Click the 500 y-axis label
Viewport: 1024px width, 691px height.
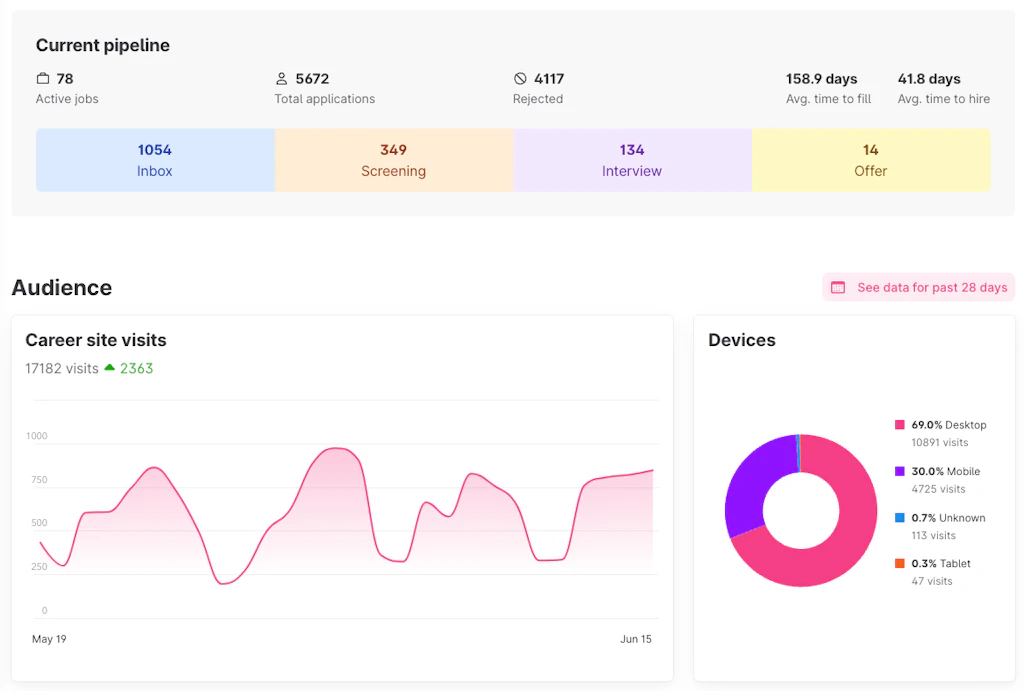click(x=39, y=522)
